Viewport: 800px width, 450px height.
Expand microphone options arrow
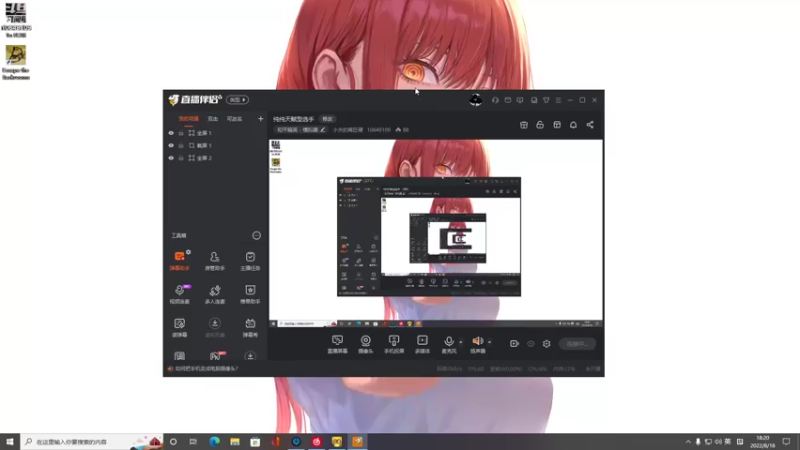tap(461, 342)
